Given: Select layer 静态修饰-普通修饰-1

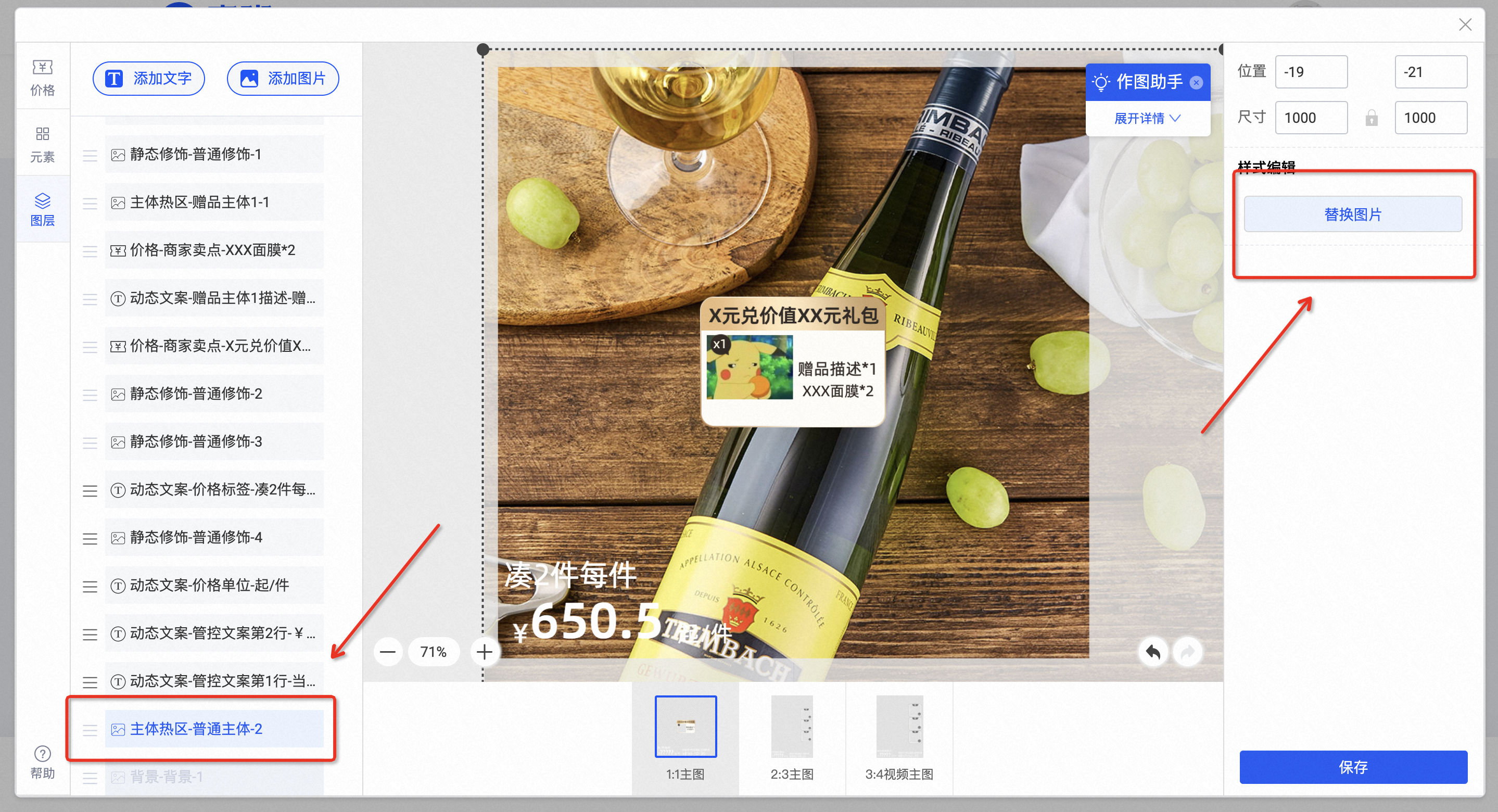Looking at the screenshot, I should [214, 154].
